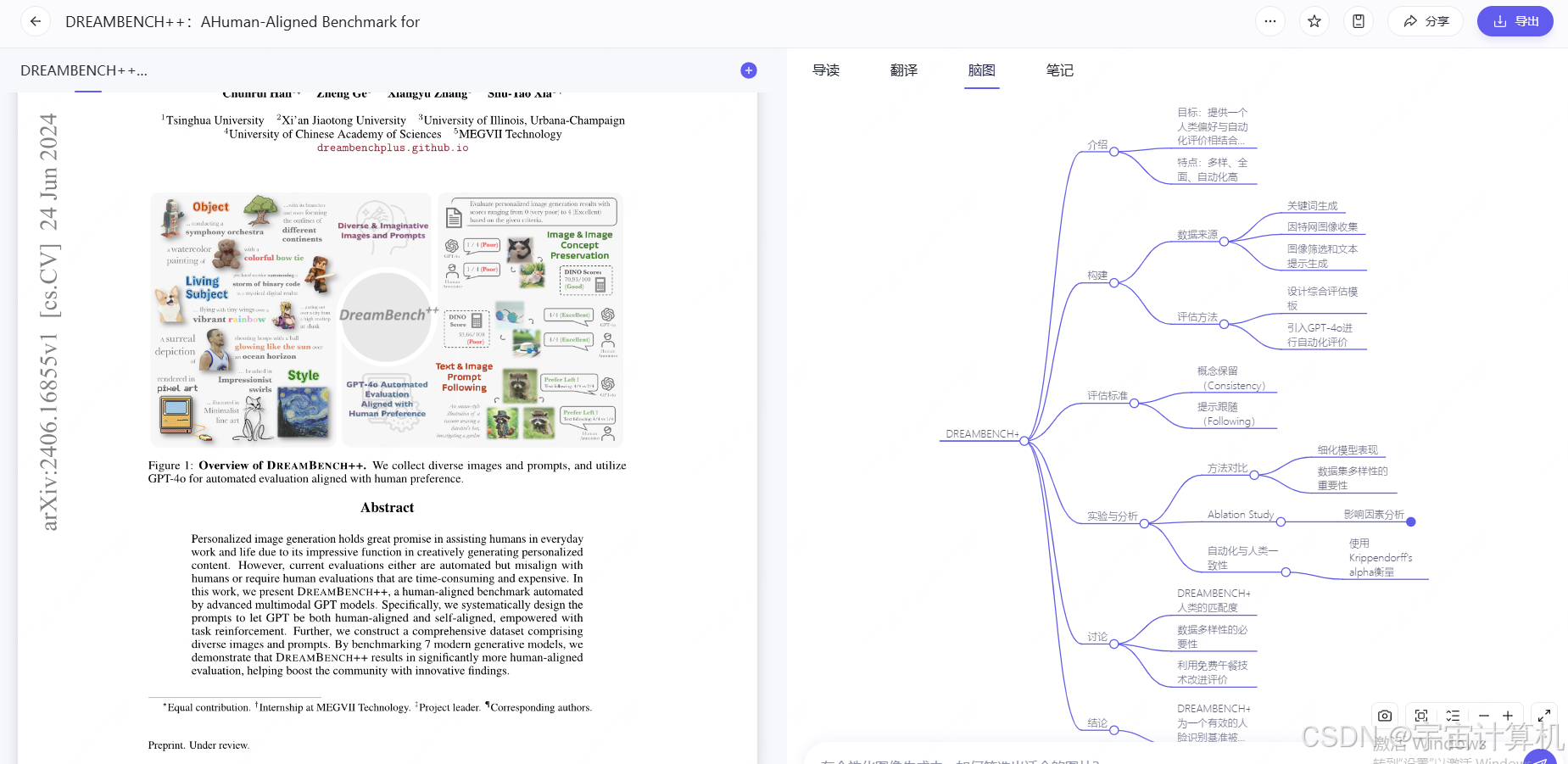Select the Krippendorff's alpha衡量 node
The image size is (1568, 764).
click(1381, 558)
